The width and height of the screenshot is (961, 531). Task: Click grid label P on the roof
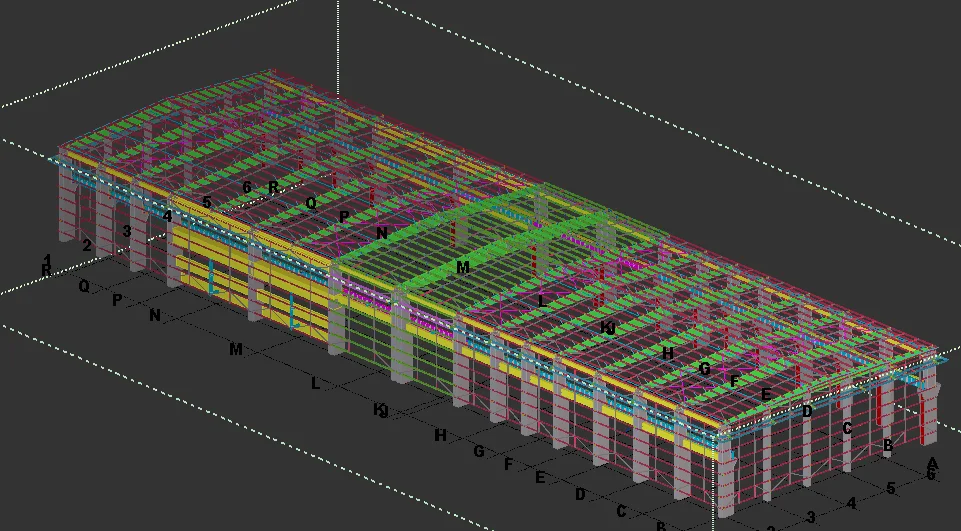tap(344, 216)
